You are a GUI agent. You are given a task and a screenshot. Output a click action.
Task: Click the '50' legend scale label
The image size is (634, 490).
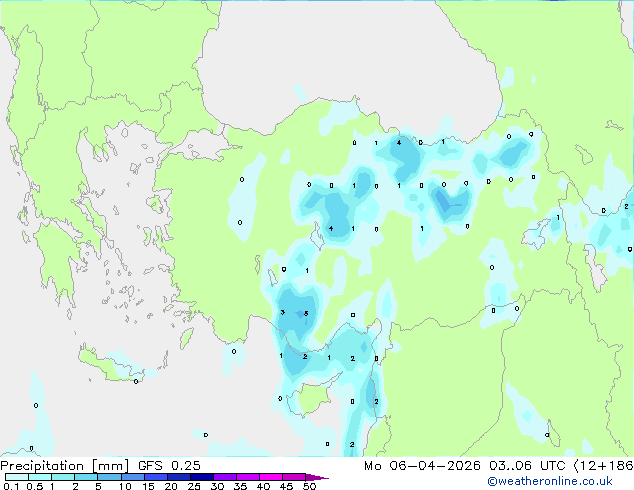(310, 486)
